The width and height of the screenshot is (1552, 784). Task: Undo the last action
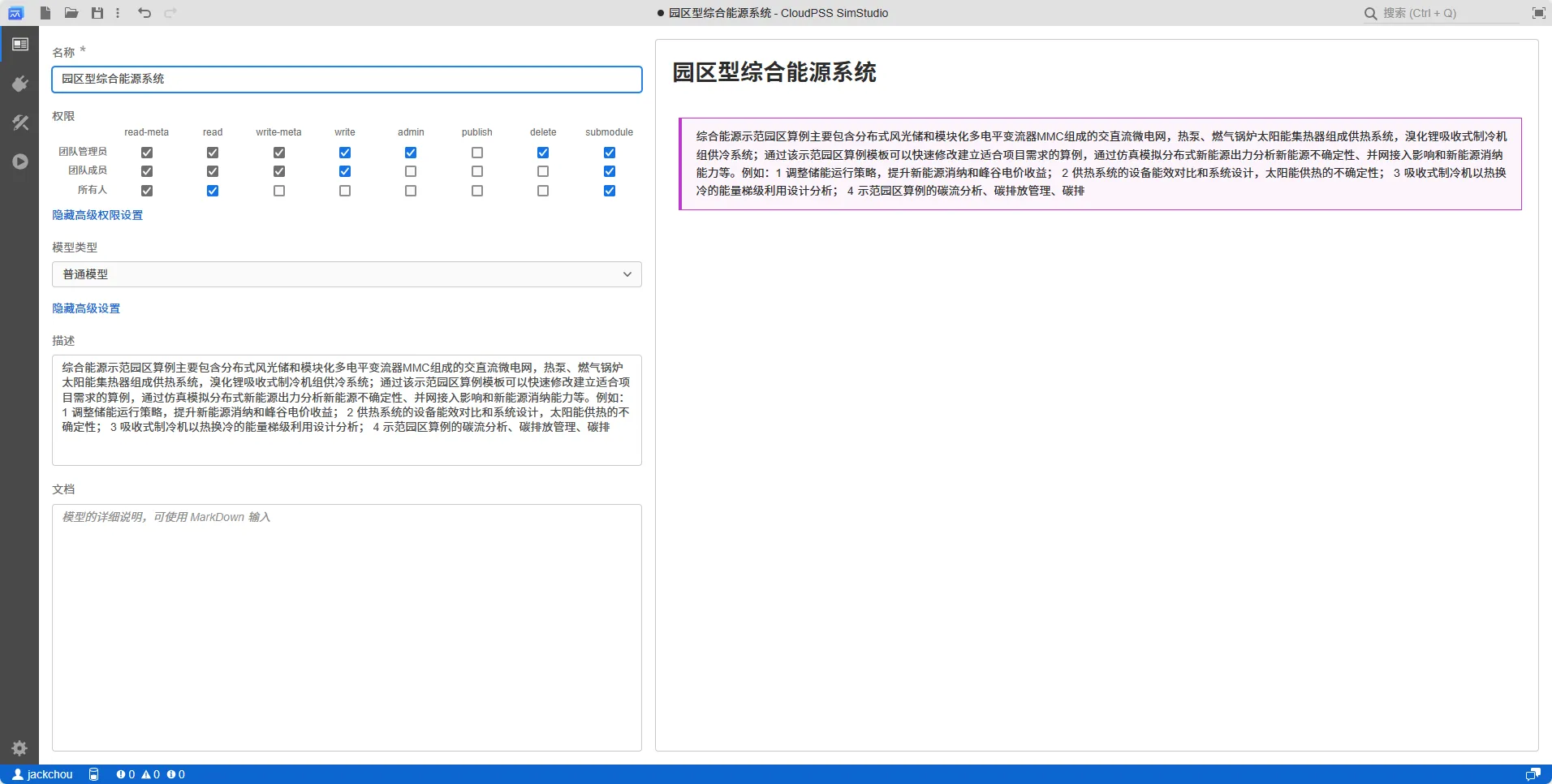click(144, 13)
